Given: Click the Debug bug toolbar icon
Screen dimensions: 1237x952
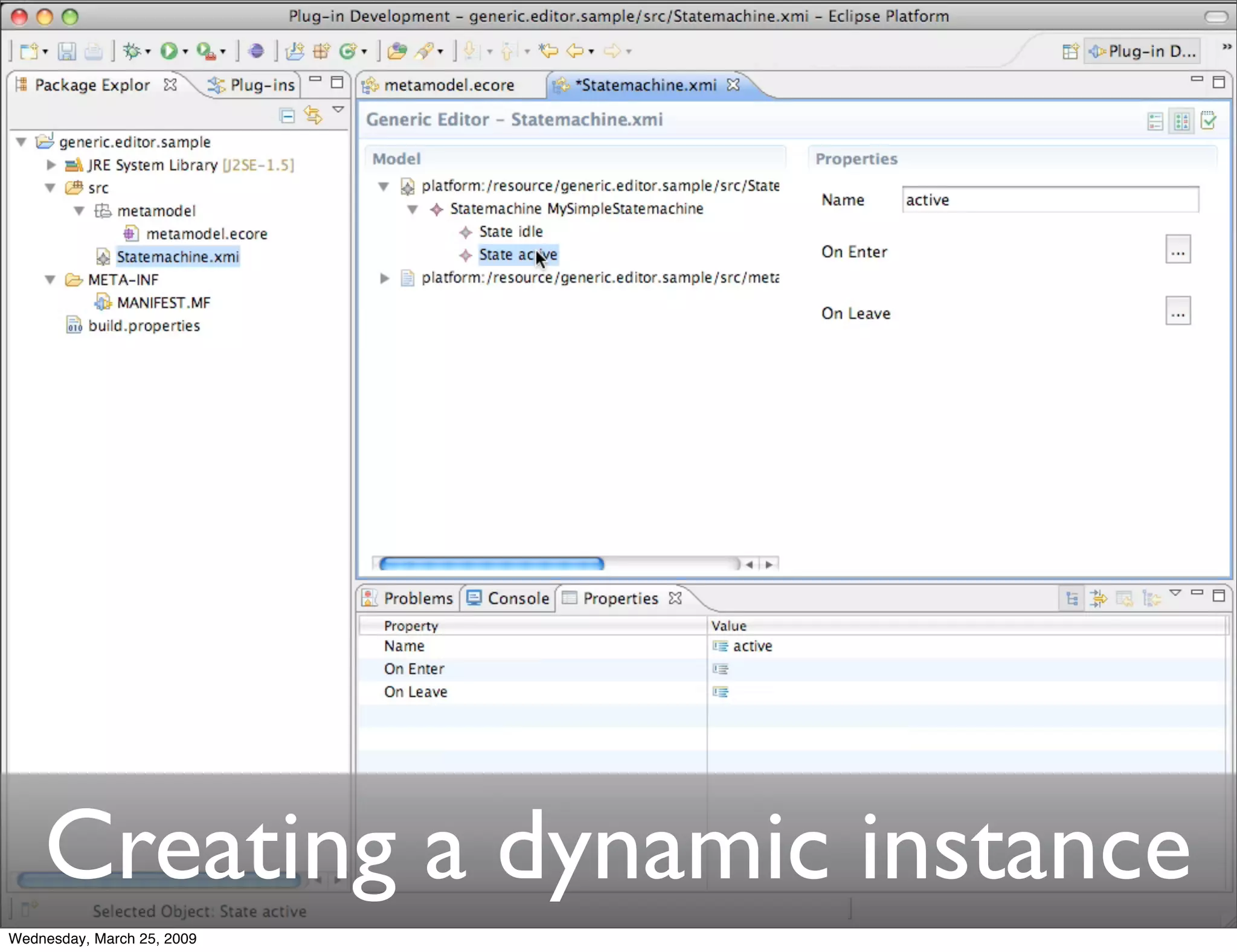Looking at the screenshot, I should pos(132,52).
